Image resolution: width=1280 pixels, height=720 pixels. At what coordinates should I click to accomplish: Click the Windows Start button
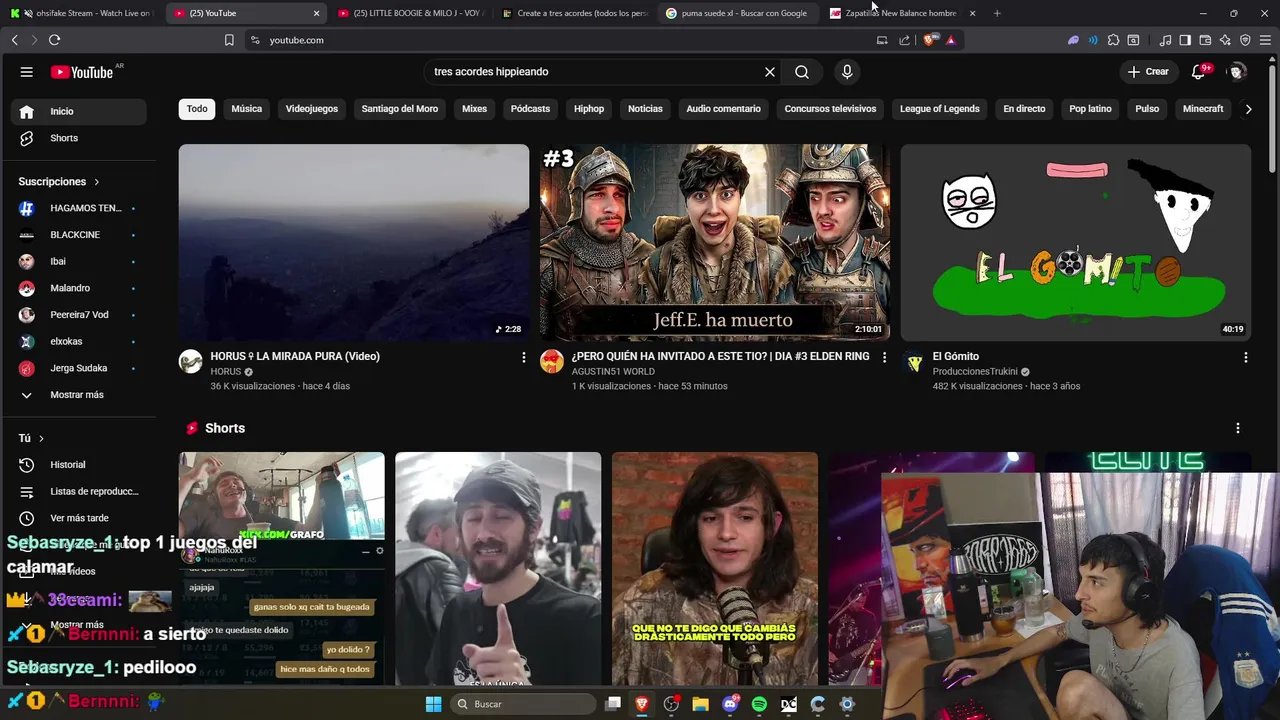pos(433,704)
